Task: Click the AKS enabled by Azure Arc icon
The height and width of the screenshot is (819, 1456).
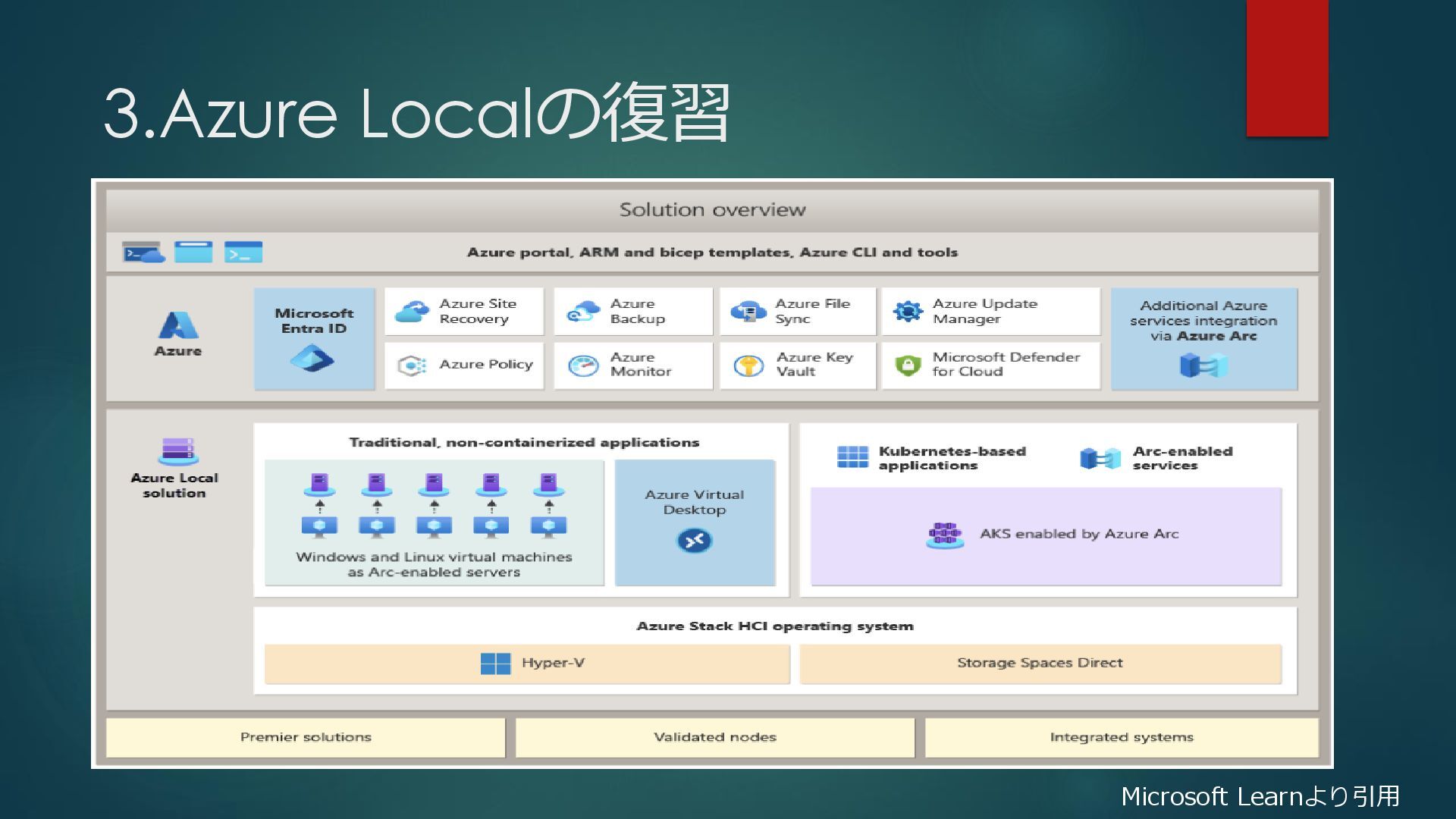Action: tap(944, 535)
